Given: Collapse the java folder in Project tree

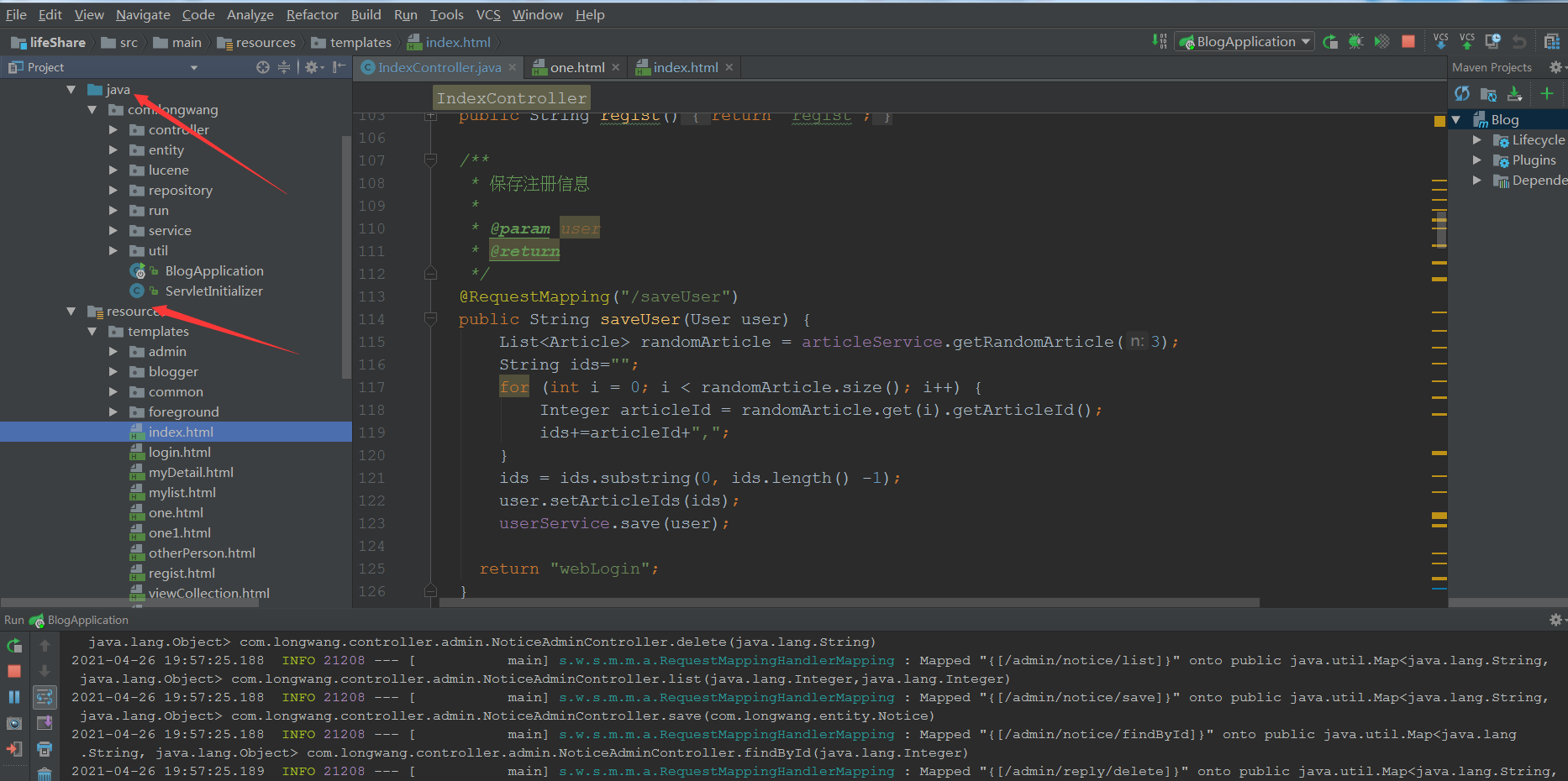Looking at the screenshot, I should (x=71, y=89).
